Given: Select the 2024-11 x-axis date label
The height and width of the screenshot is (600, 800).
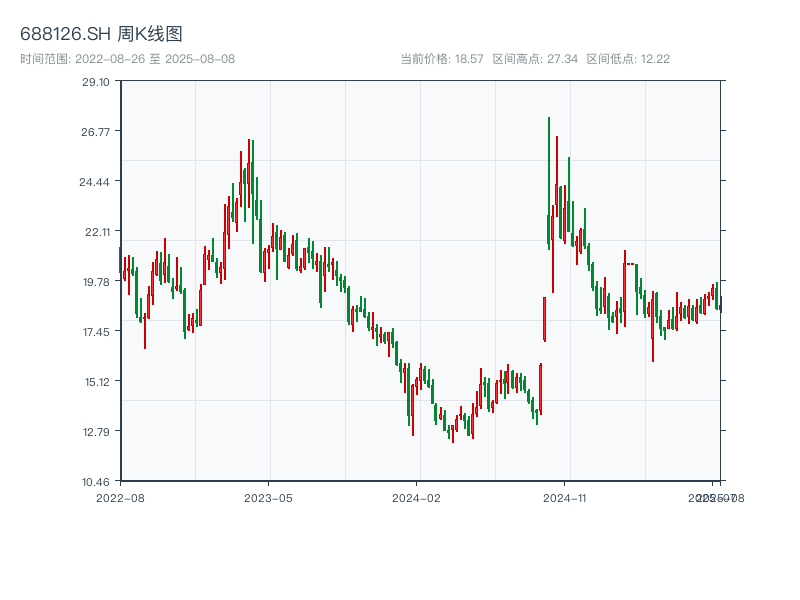Looking at the screenshot, I should (x=565, y=497).
